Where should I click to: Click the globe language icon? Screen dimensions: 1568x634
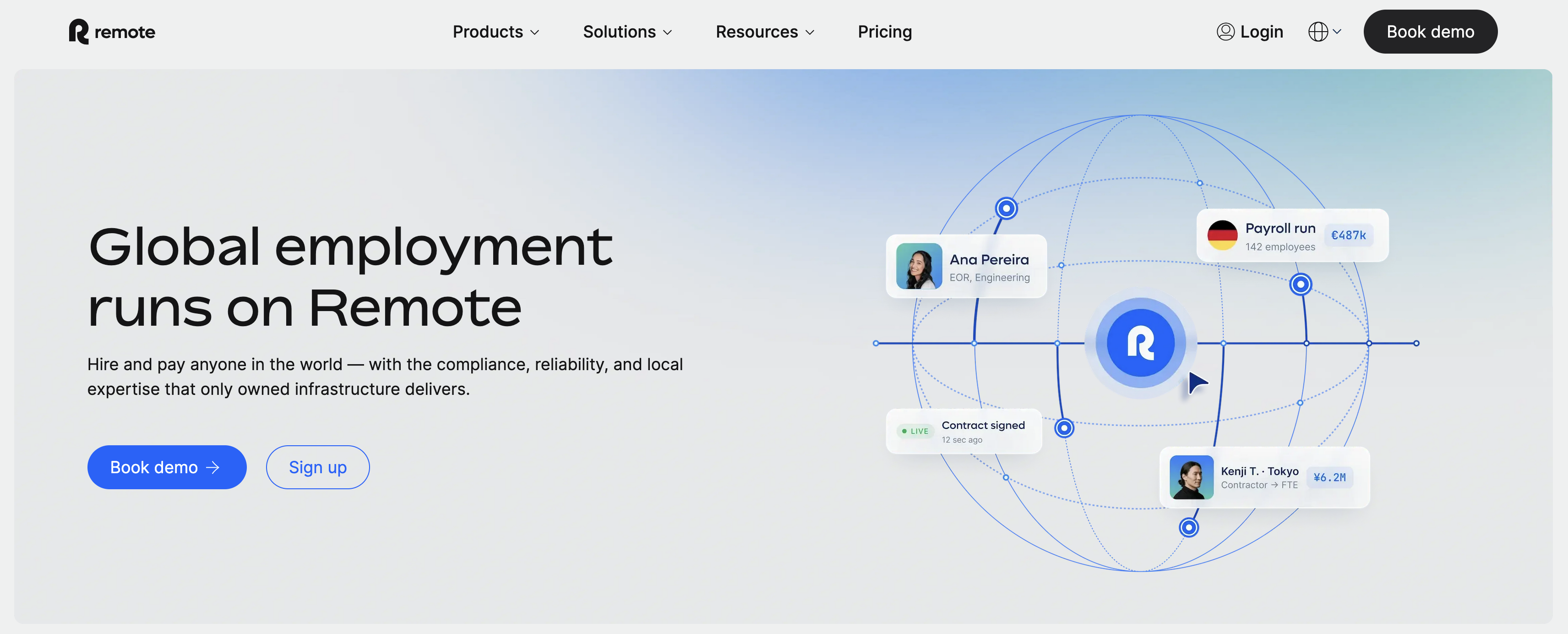1318,32
